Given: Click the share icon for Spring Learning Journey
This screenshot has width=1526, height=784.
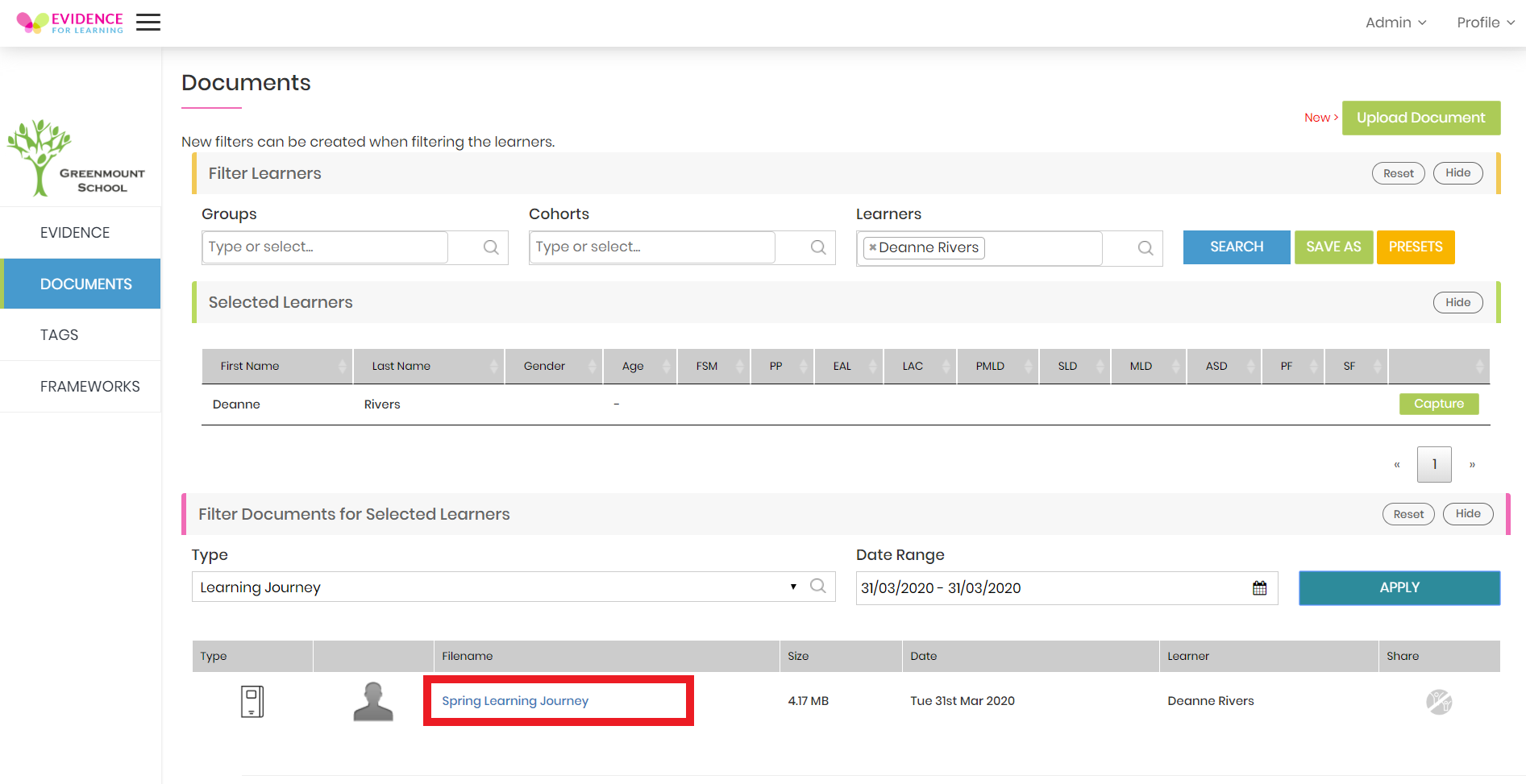Looking at the screenshot, I should 1438,701.
